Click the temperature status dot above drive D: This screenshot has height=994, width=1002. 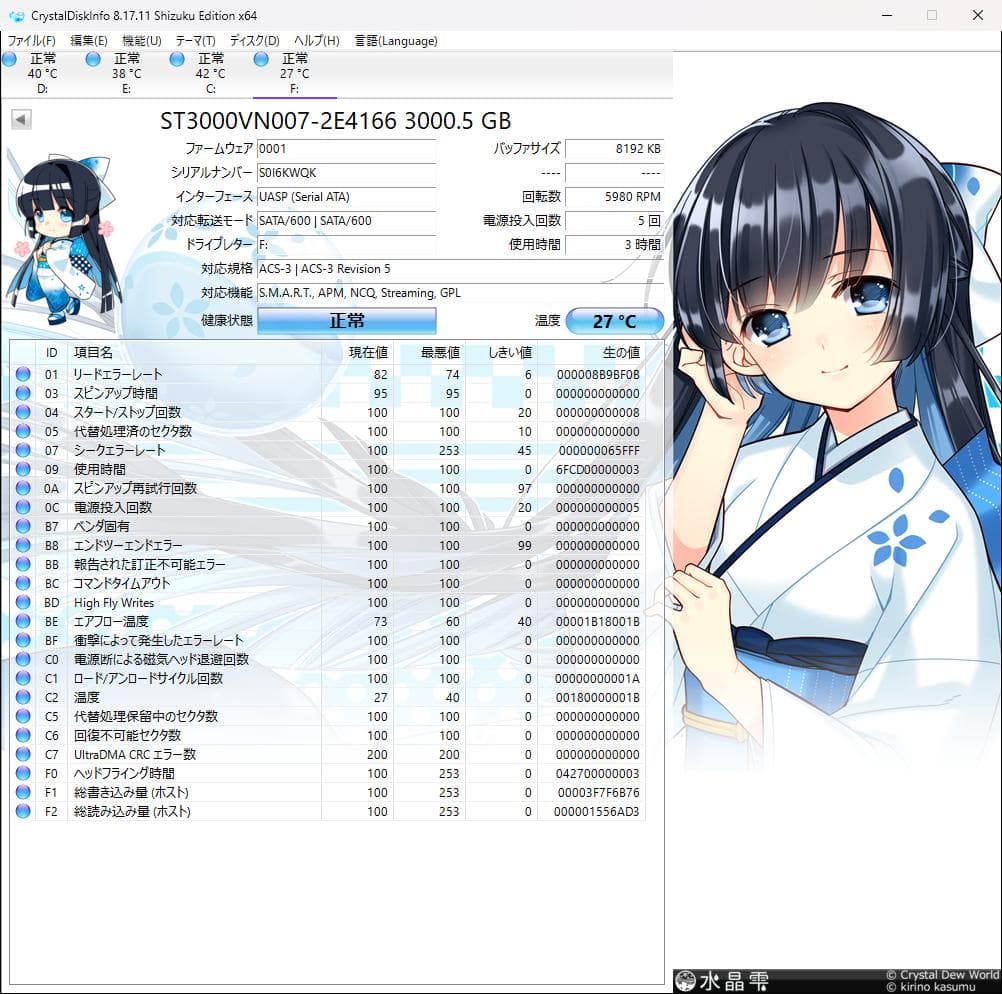(10, 60)
